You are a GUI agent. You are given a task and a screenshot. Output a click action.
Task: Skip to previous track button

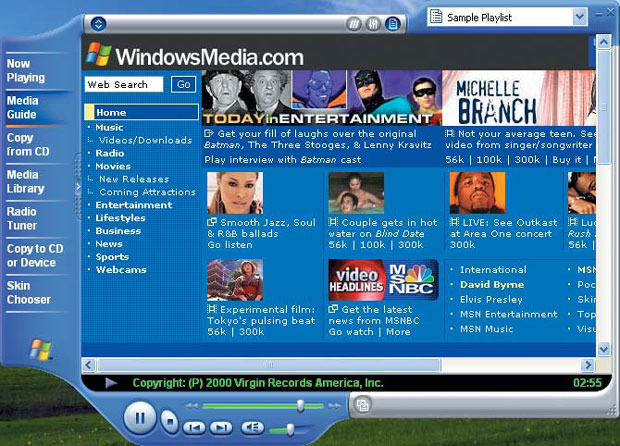click(194, 427)
